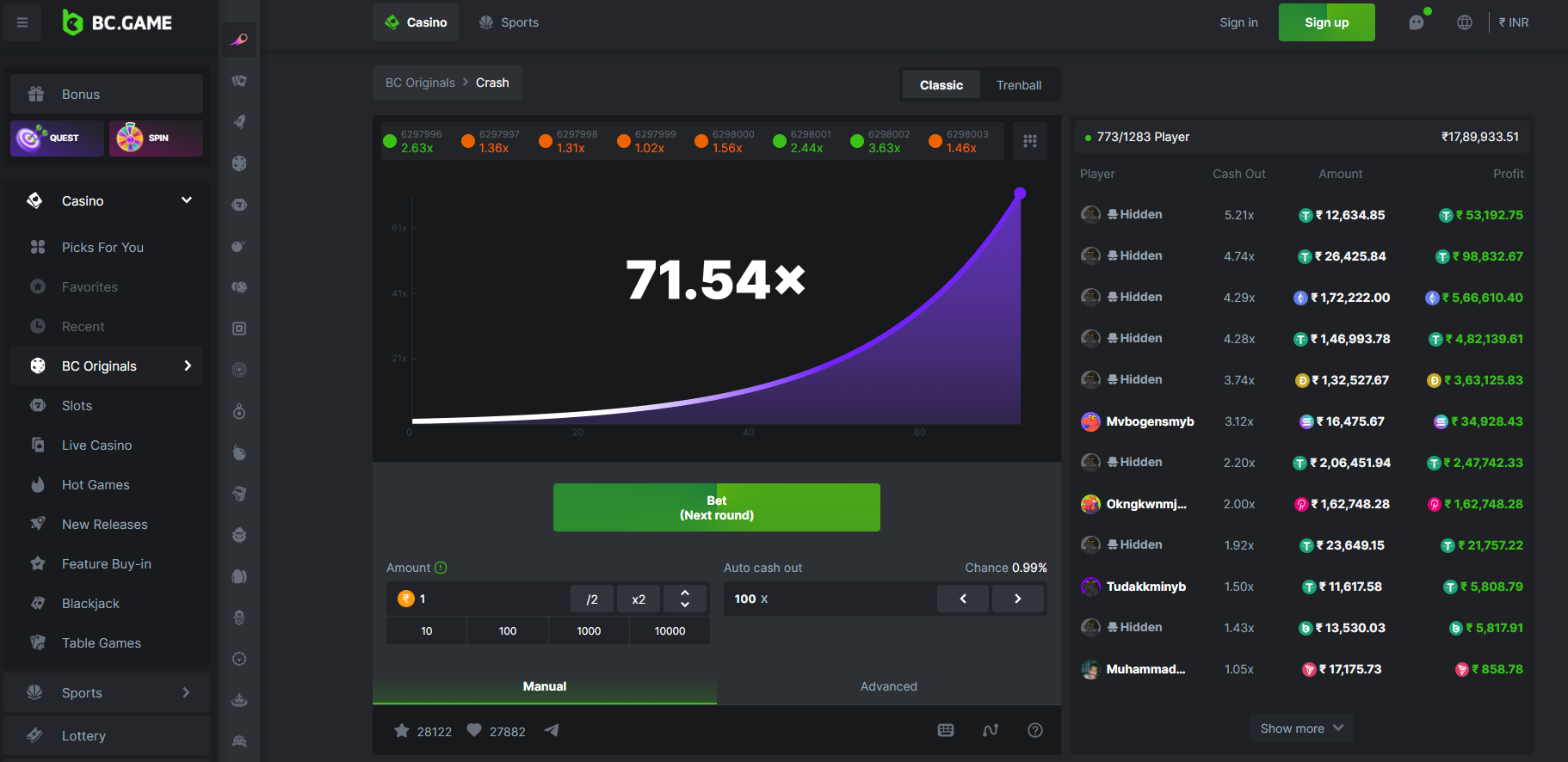The width and height of the screenshot is (1568, 762).
Task: Select the Manual betting tab
Action: pyautogui.click(x=545, y=686)
